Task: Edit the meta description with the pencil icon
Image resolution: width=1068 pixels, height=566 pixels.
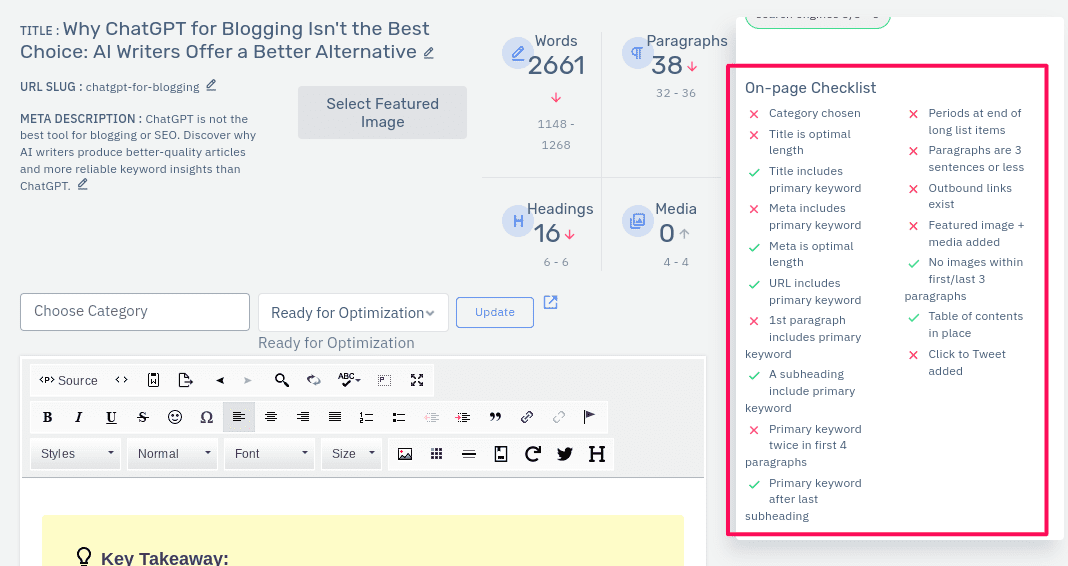Action: click(x=82, y=185)
